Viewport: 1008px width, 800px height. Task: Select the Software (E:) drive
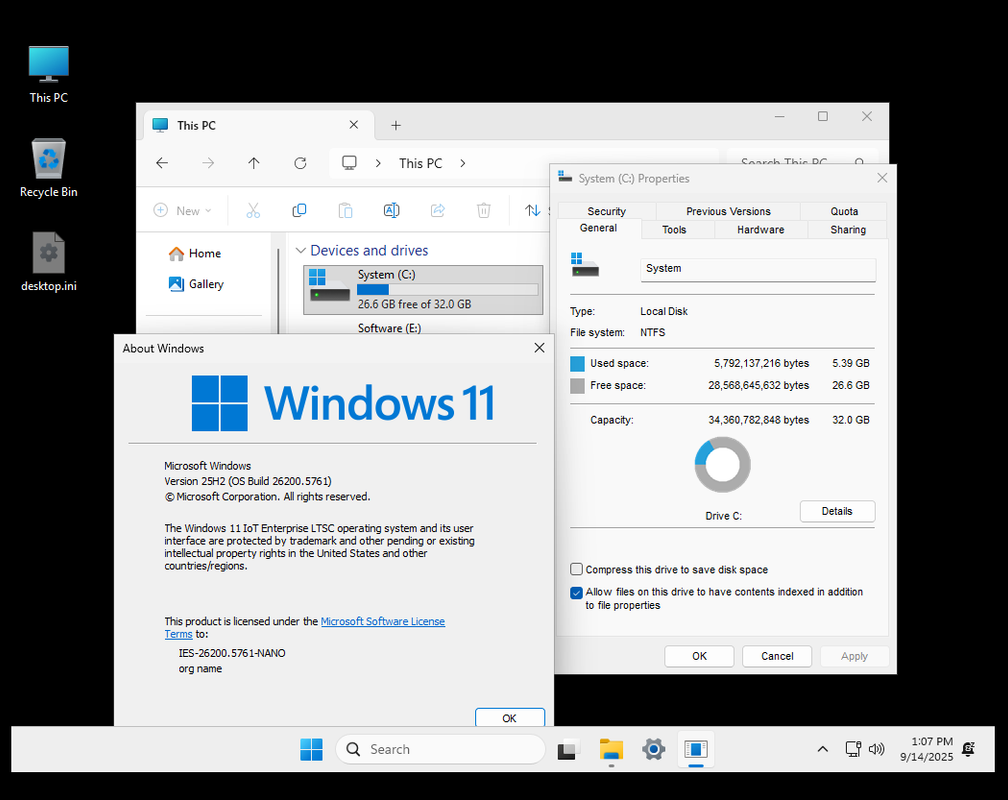(389, 328)
